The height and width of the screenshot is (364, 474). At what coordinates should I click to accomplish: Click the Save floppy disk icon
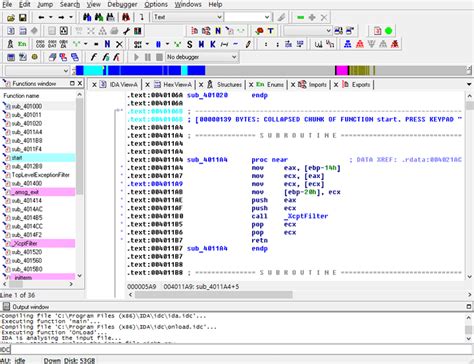click(22, 17)
